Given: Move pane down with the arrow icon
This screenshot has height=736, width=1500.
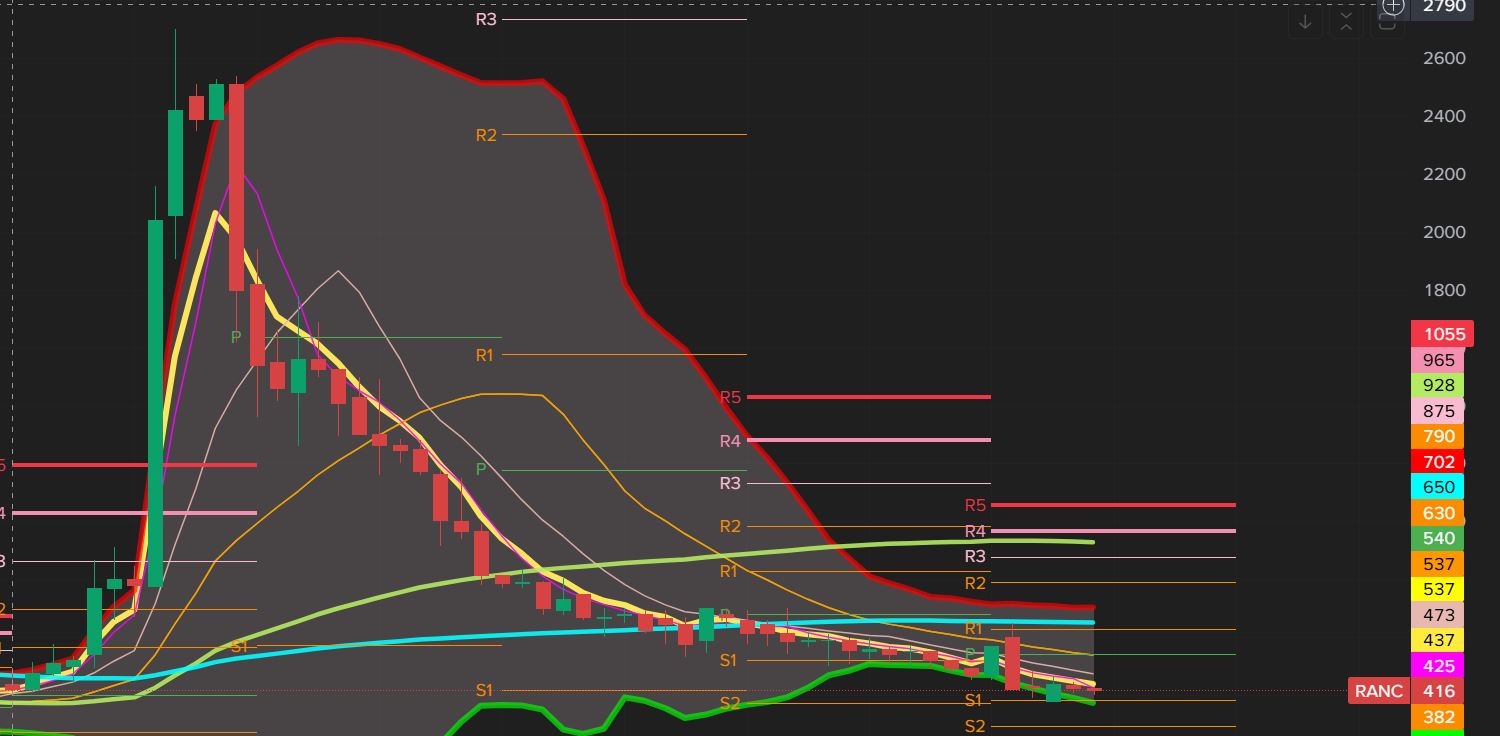Looking at the screenshot, I should click(x=1305, y=21).
